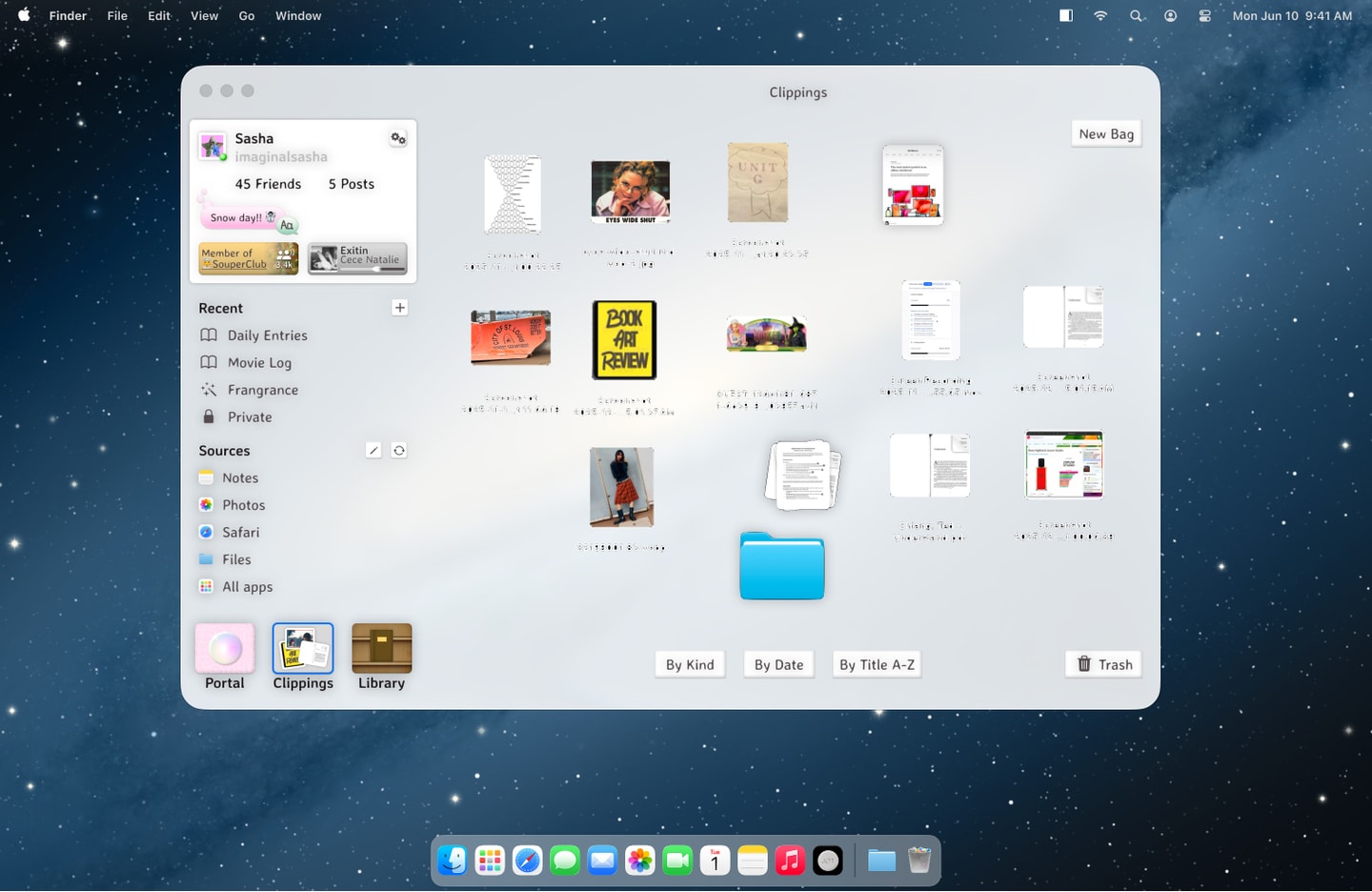The width and height of the screenshot is (1372, 892).
Task: Open the Private locked entry
Action: click(x=236, y=417)
